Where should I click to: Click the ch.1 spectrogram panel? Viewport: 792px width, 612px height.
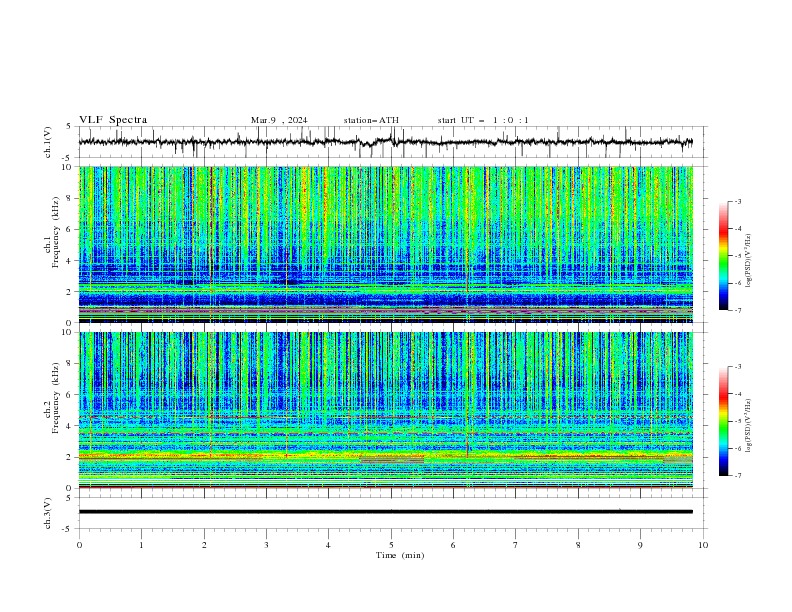[x=386, y=244]
